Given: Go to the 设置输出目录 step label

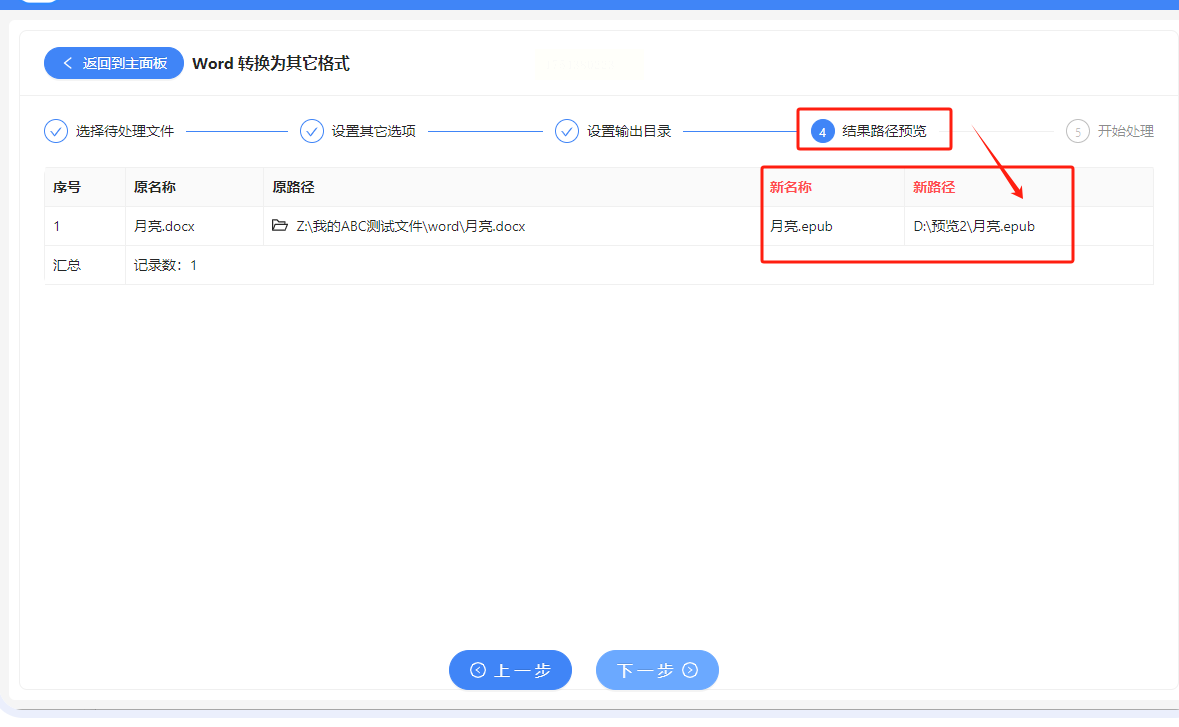Looking at the screenshot, I should coord(629,132).
